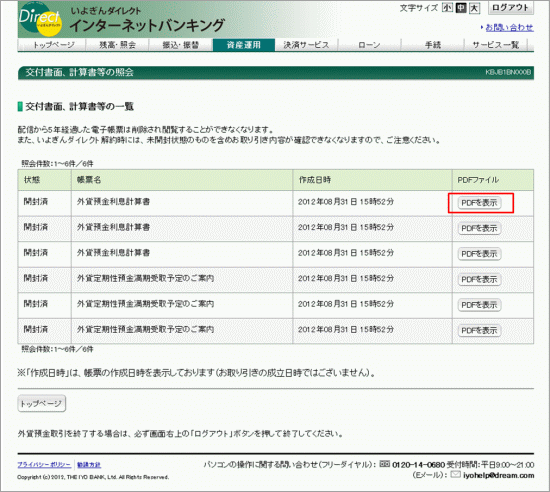Open the 振込・振替 tab
The height and width of the screenshot is (492, 550).
(181, 45)
